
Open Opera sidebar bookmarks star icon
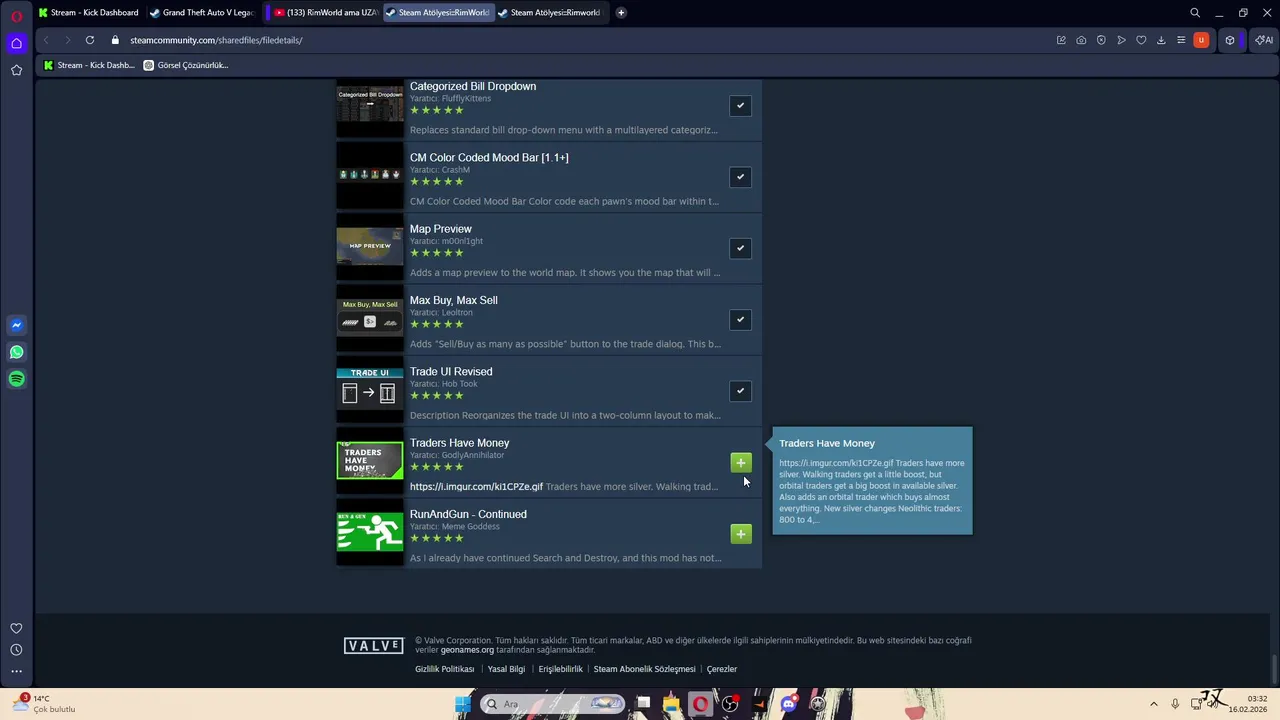point(16,70)
